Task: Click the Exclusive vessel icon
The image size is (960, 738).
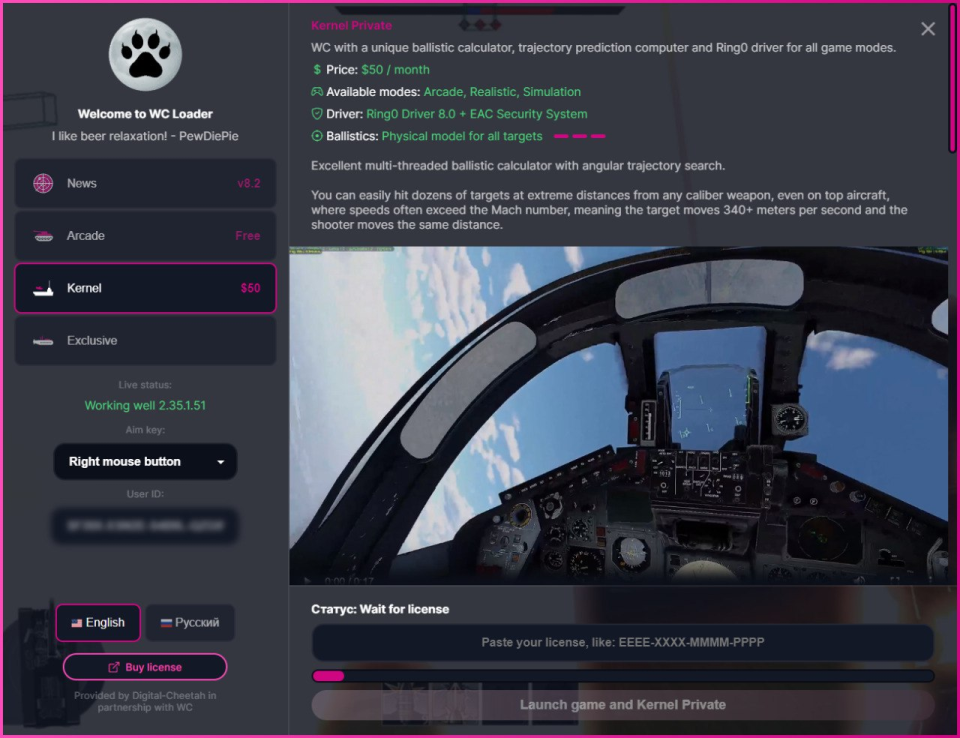Action: pyautogui.click(x=43, y=341)
